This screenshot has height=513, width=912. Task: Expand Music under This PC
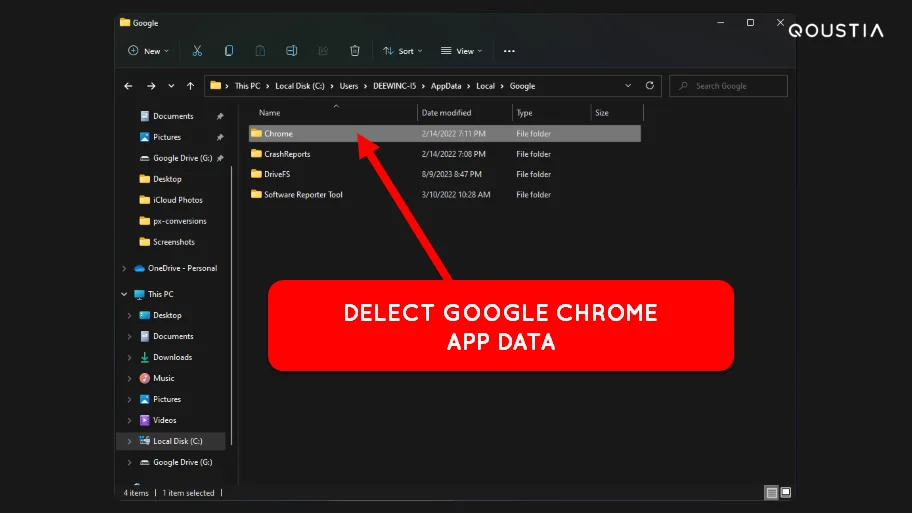(x=129, y=378)
